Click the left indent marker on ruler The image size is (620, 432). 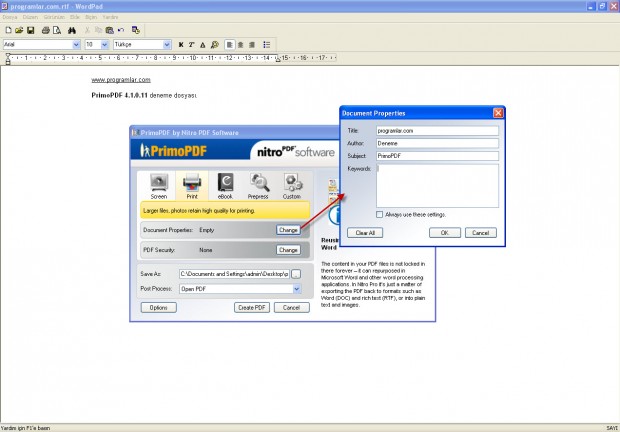8,59
